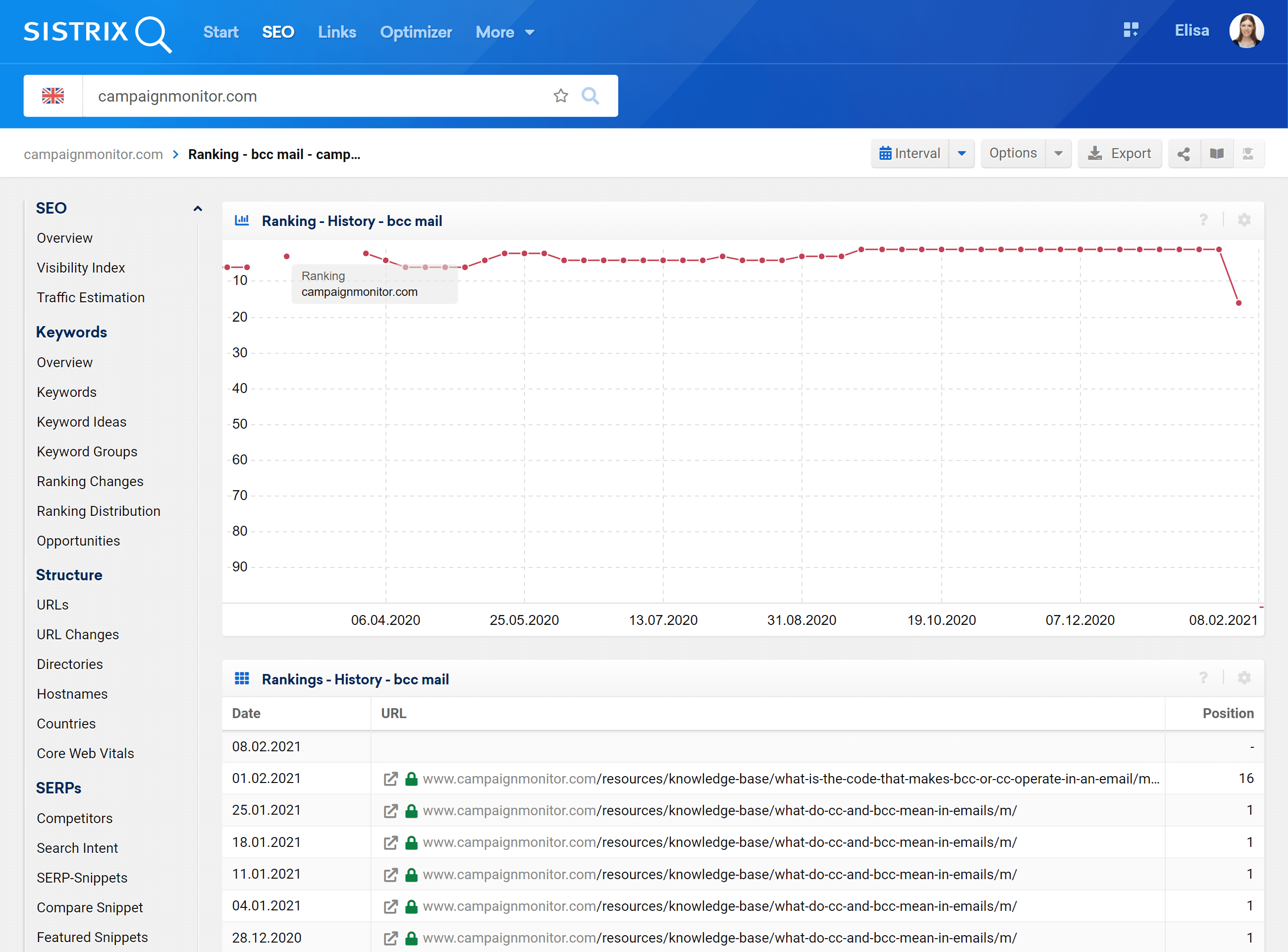
Task: Click the UK flag country selector
Action: (x=53, y=96)
